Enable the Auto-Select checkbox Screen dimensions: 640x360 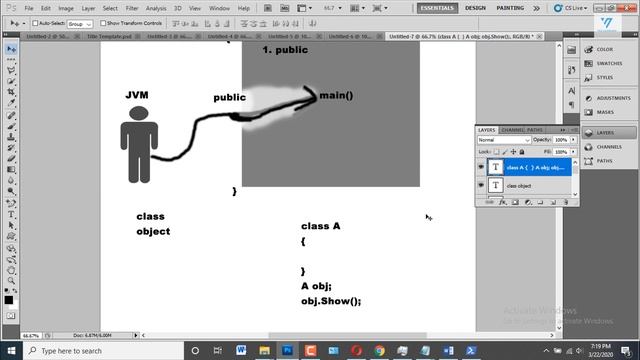[35, 23]
